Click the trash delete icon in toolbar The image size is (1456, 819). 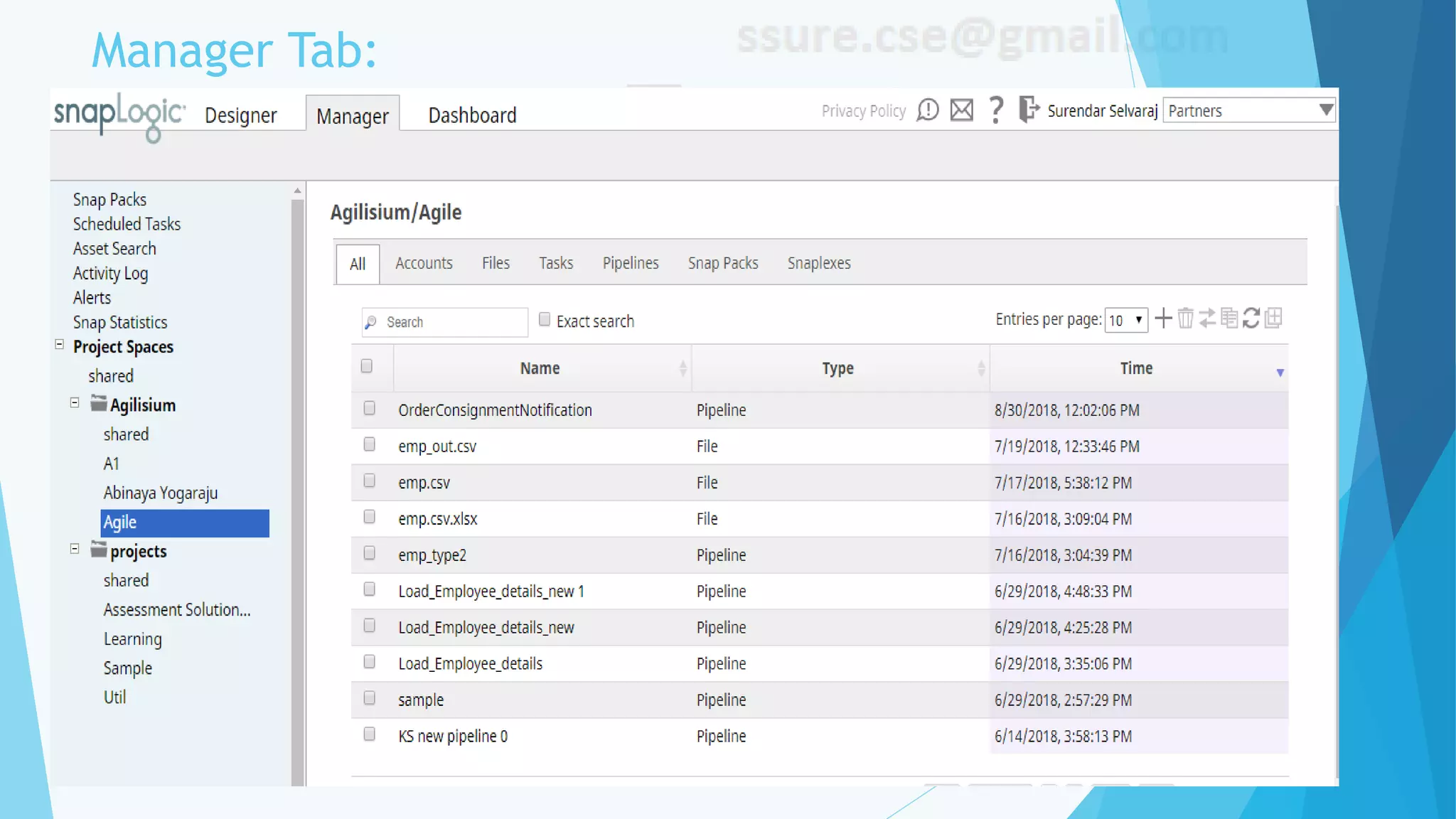[x=1185, y=318]
